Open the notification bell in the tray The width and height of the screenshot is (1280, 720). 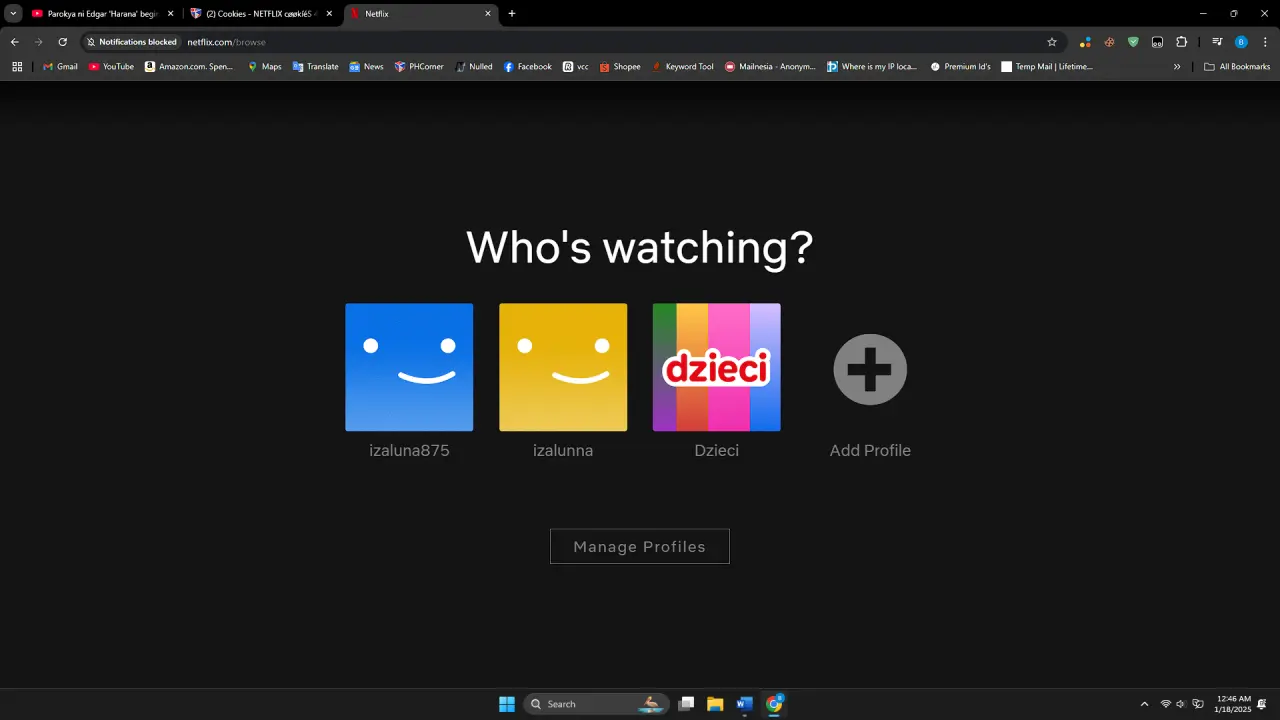click(1262, 704)
